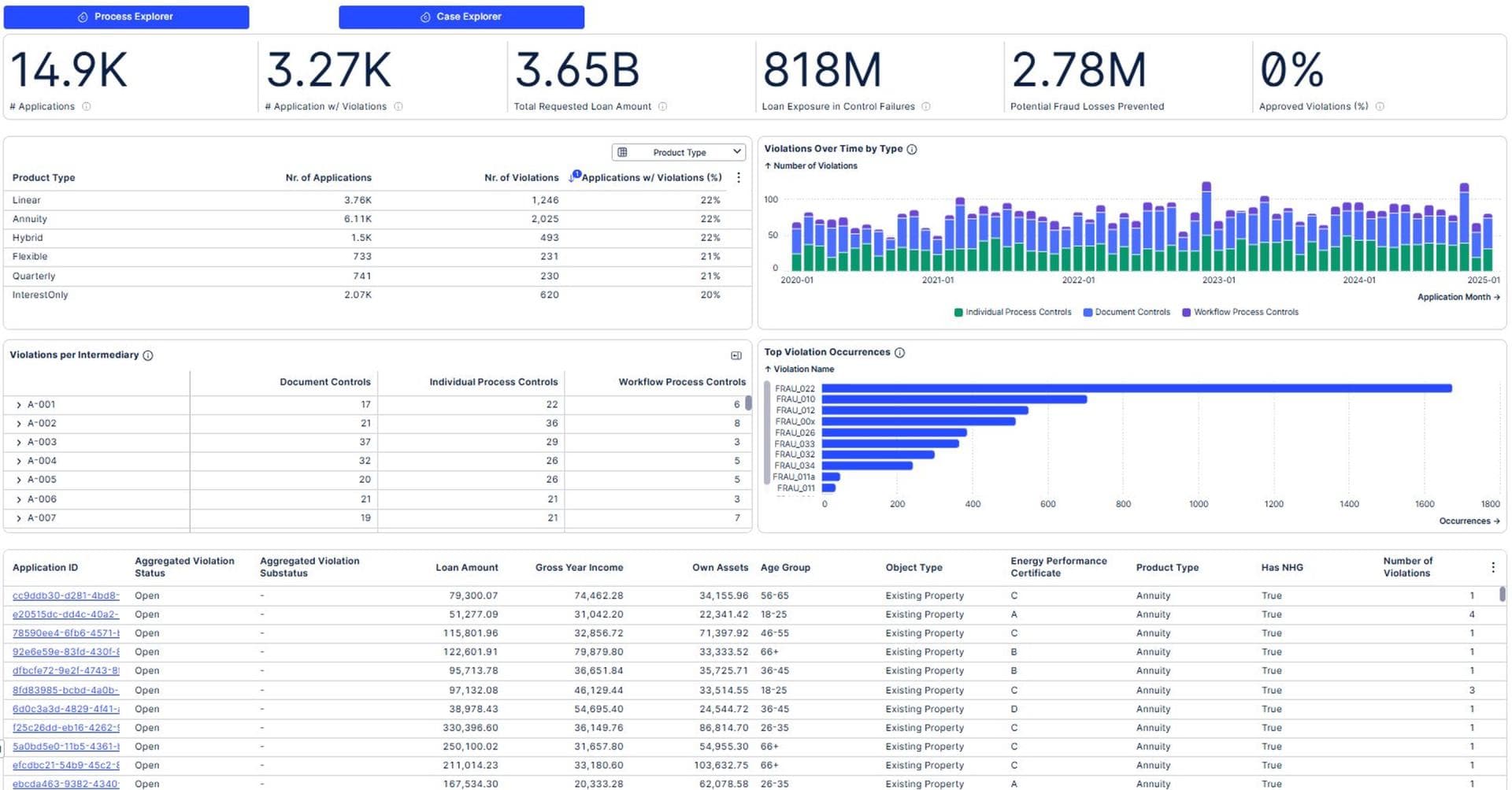
Task: Select the Linear product type row
Action: (377, 200)
